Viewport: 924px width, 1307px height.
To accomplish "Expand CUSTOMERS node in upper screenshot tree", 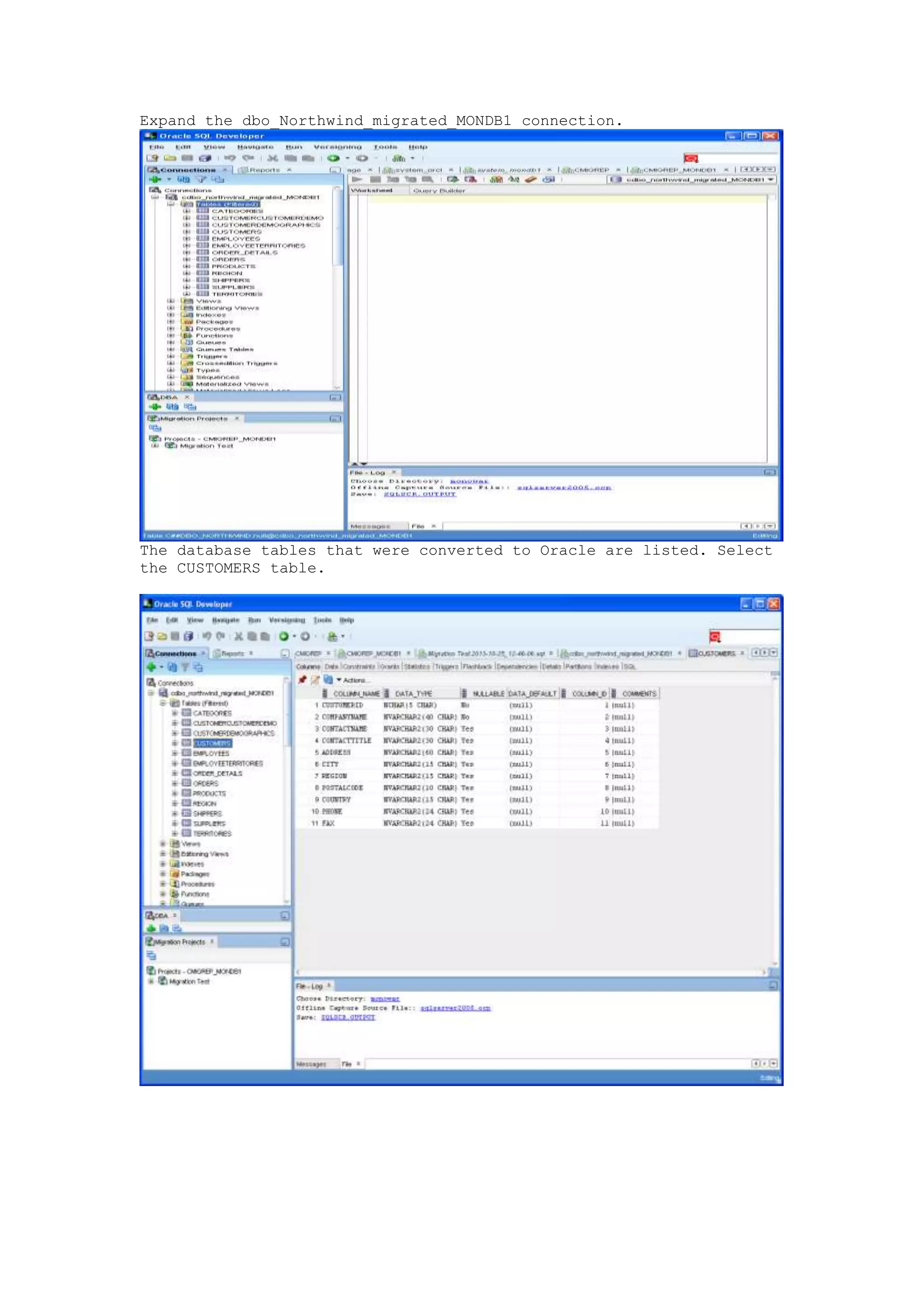I will point(187,232).
